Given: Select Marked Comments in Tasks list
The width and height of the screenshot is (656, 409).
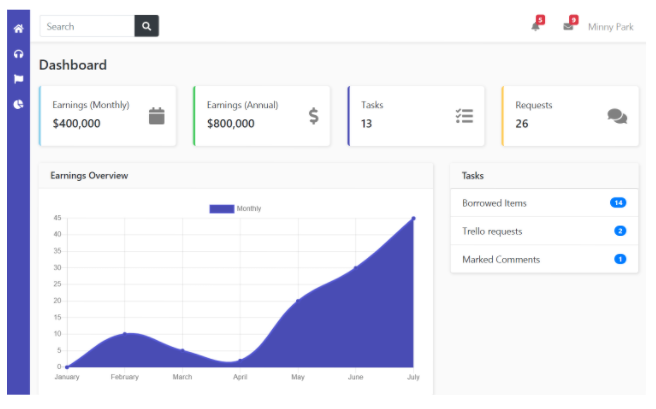Looking at the screenshot, I should coord(544,259).
